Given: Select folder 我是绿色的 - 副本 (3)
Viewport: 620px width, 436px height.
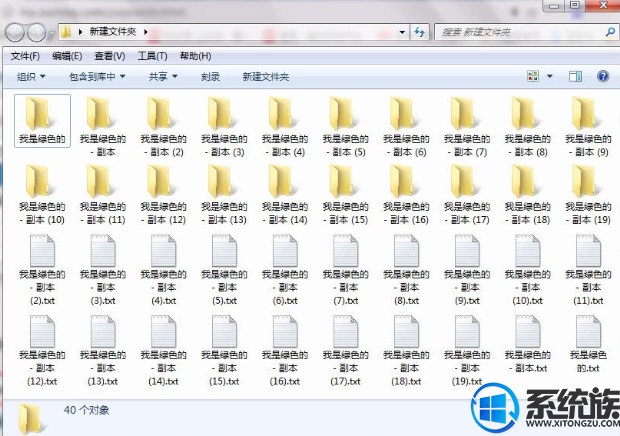Looking at the screenshot, I should pos(224,127).
